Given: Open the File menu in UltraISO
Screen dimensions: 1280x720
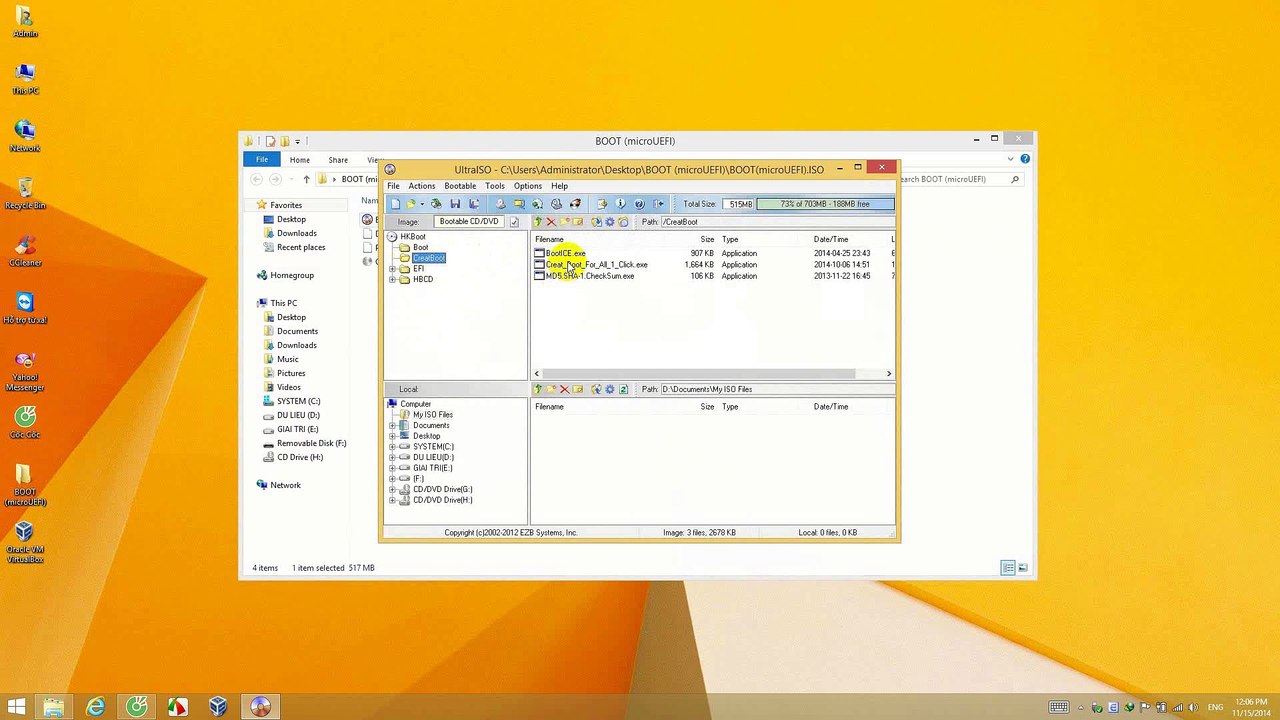Looking at the screenshot, I should (393, 186).
